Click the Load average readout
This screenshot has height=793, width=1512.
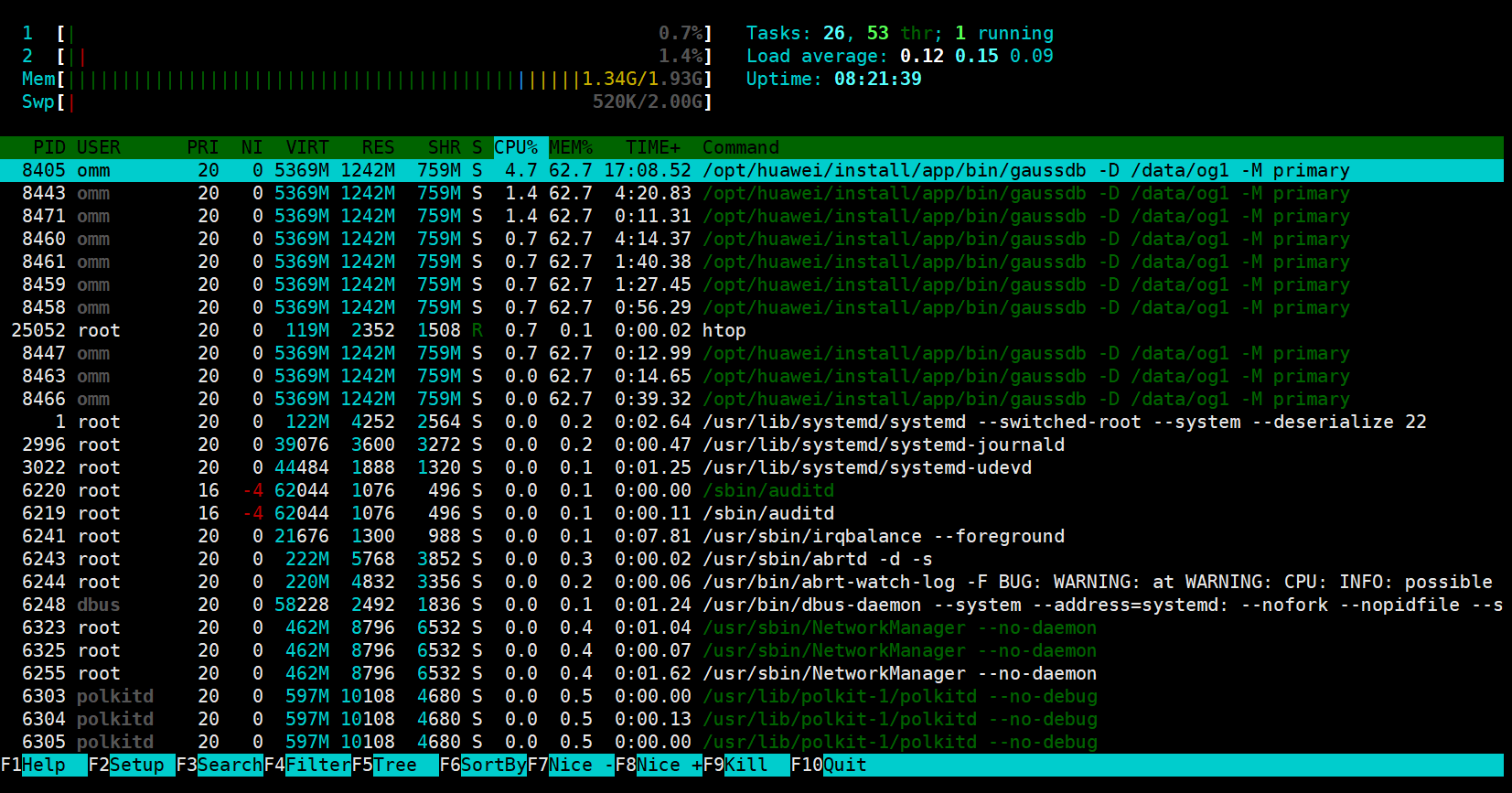pyautogui.click(x=900, y=56)
